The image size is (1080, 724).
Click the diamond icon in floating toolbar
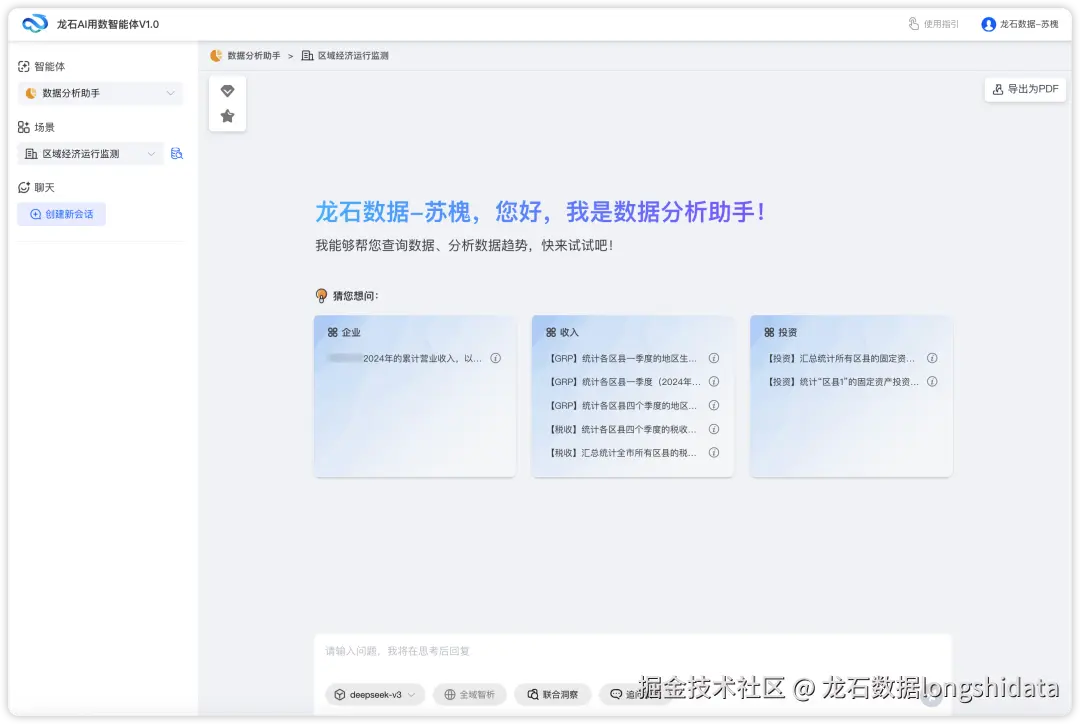pyautogui.click(x=227, y=91)
